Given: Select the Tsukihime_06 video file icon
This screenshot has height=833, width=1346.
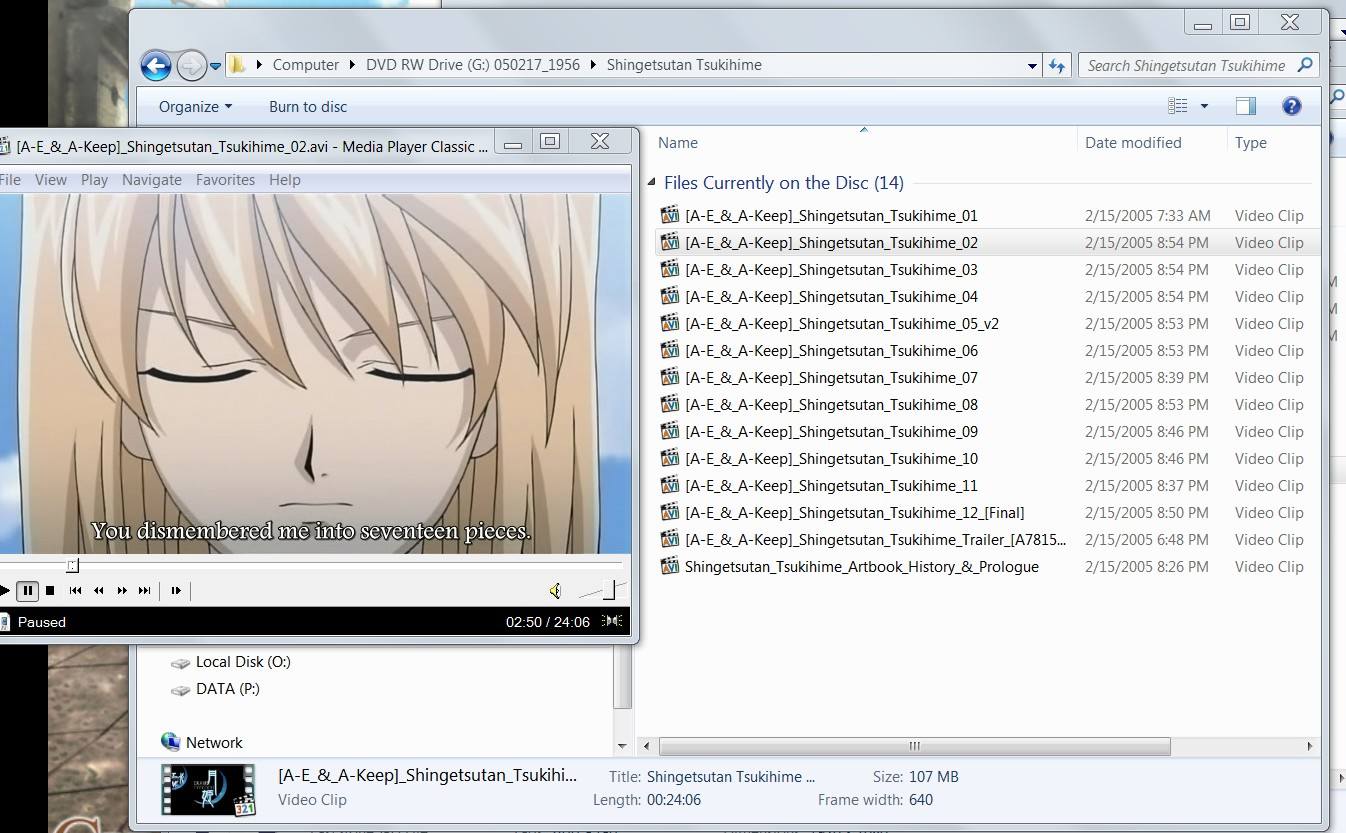Looking at the screenshot, I should 670,350.
